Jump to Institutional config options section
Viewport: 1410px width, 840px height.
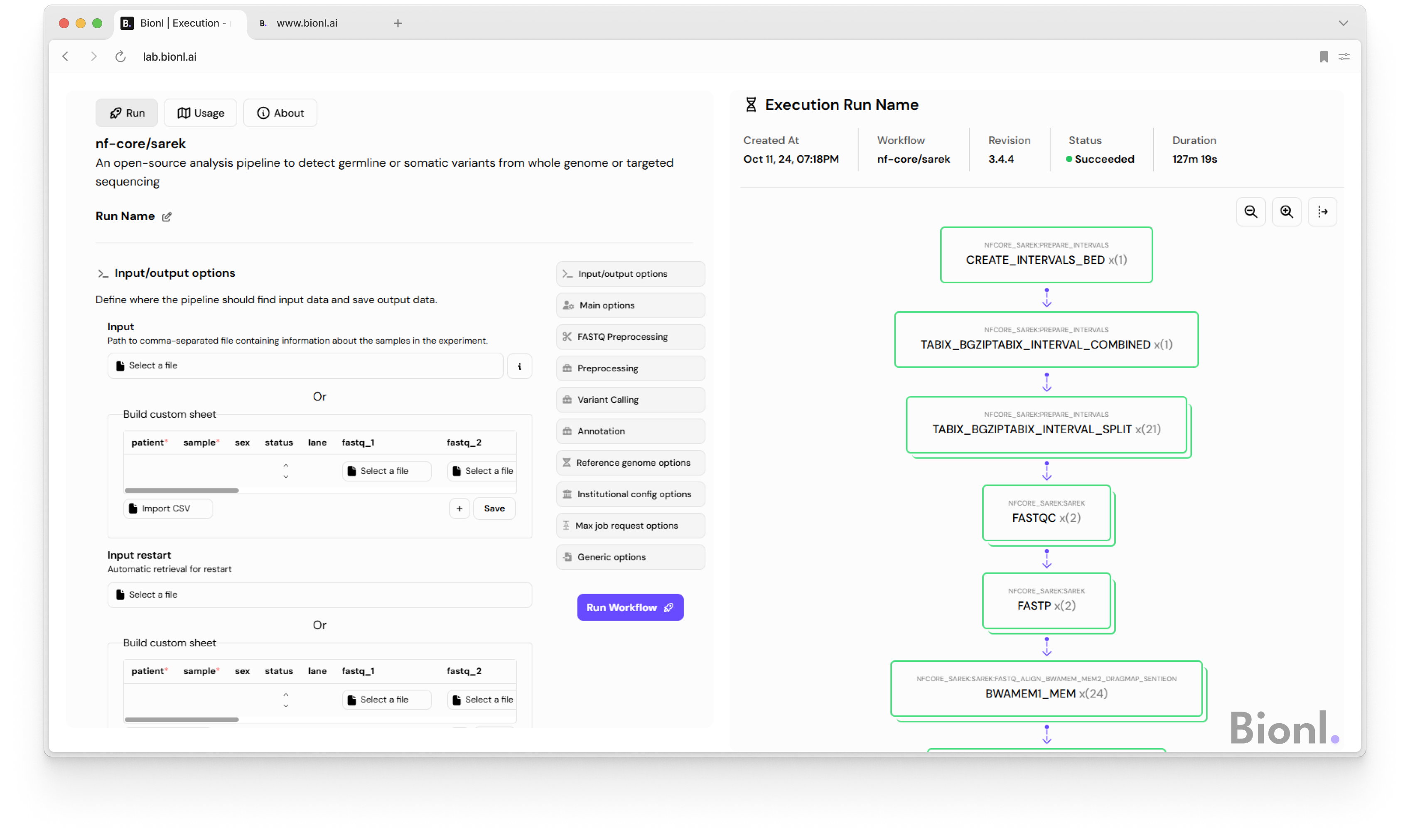[x=631, y=495]
